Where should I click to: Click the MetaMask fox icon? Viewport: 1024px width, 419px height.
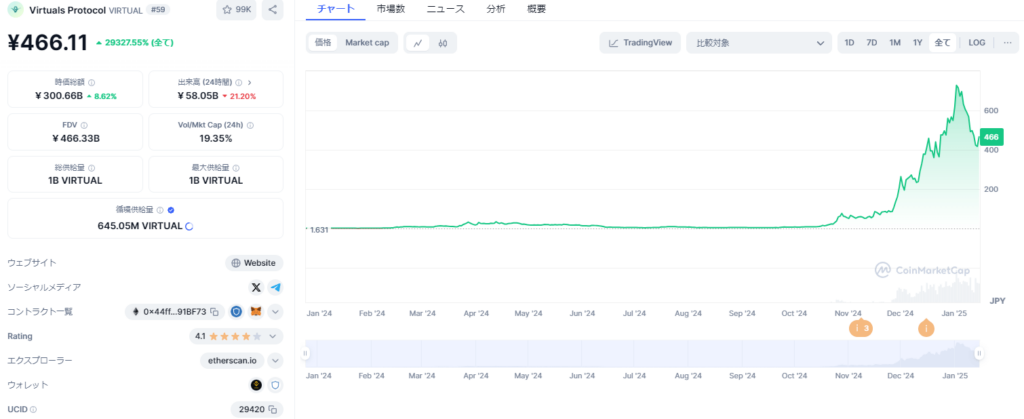tap(257, 312)
